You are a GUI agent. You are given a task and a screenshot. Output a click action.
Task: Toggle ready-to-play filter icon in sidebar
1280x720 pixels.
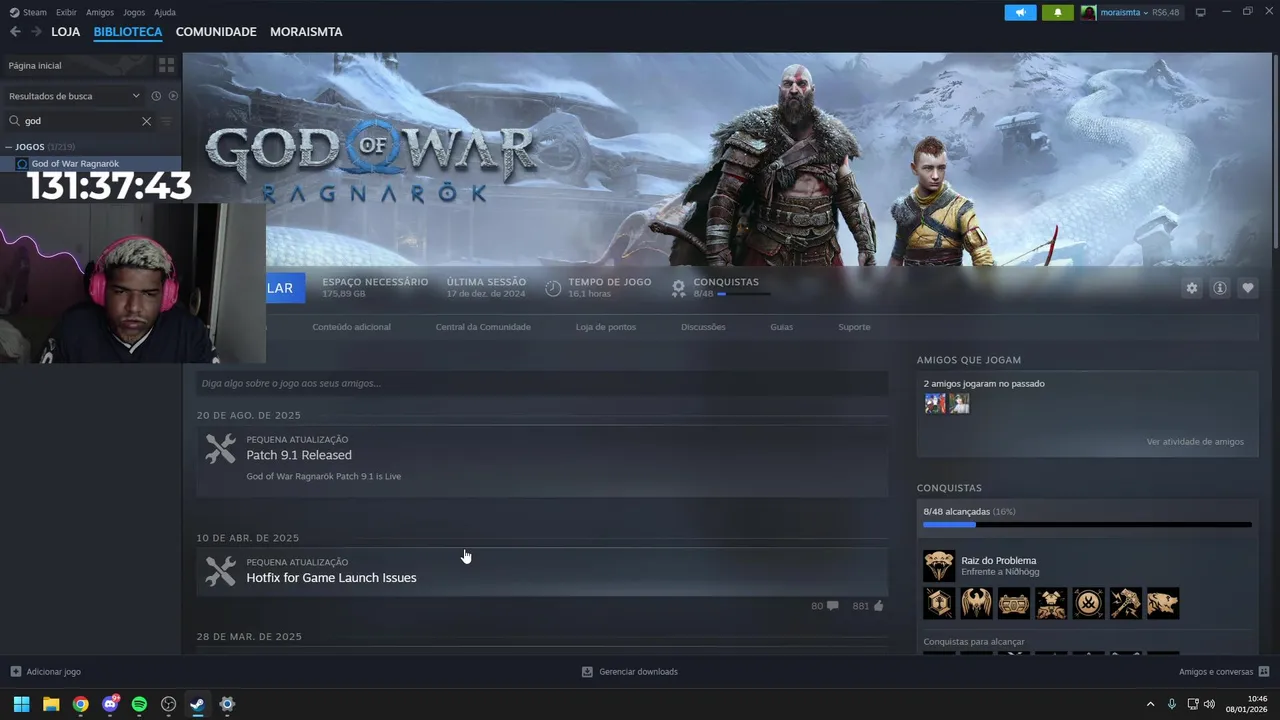(173, 96)
